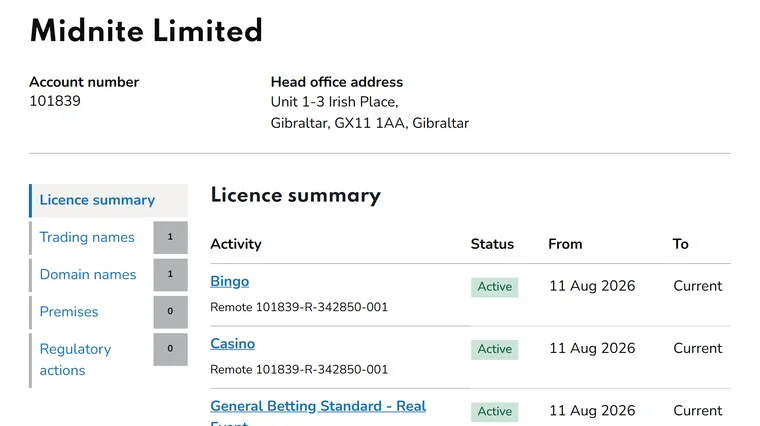
Task: Select the Gibraltar, GX11 1AA address line
Action: [x=370, y=123]
